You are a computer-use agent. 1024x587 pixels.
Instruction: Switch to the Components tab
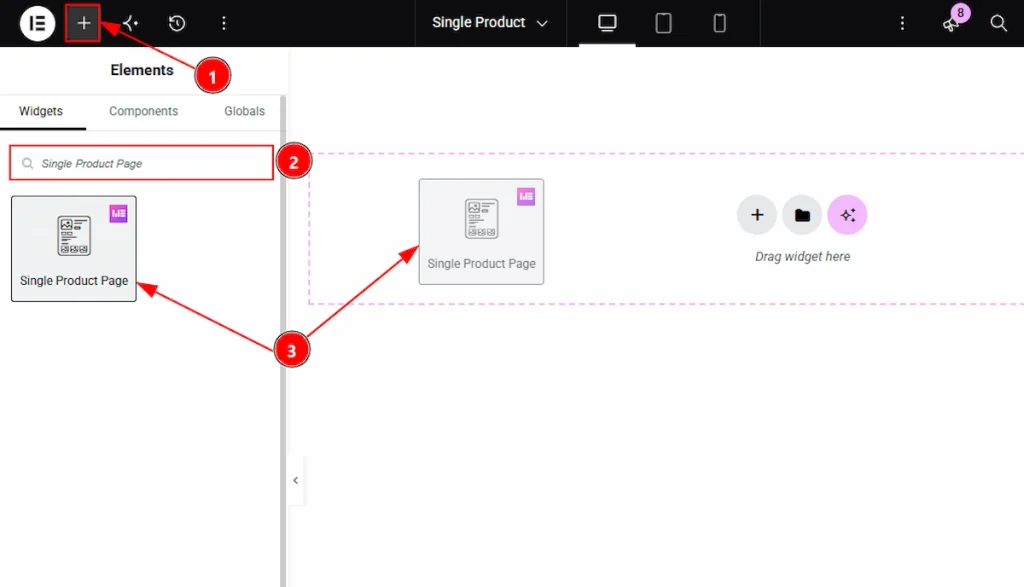coord(144,111)
